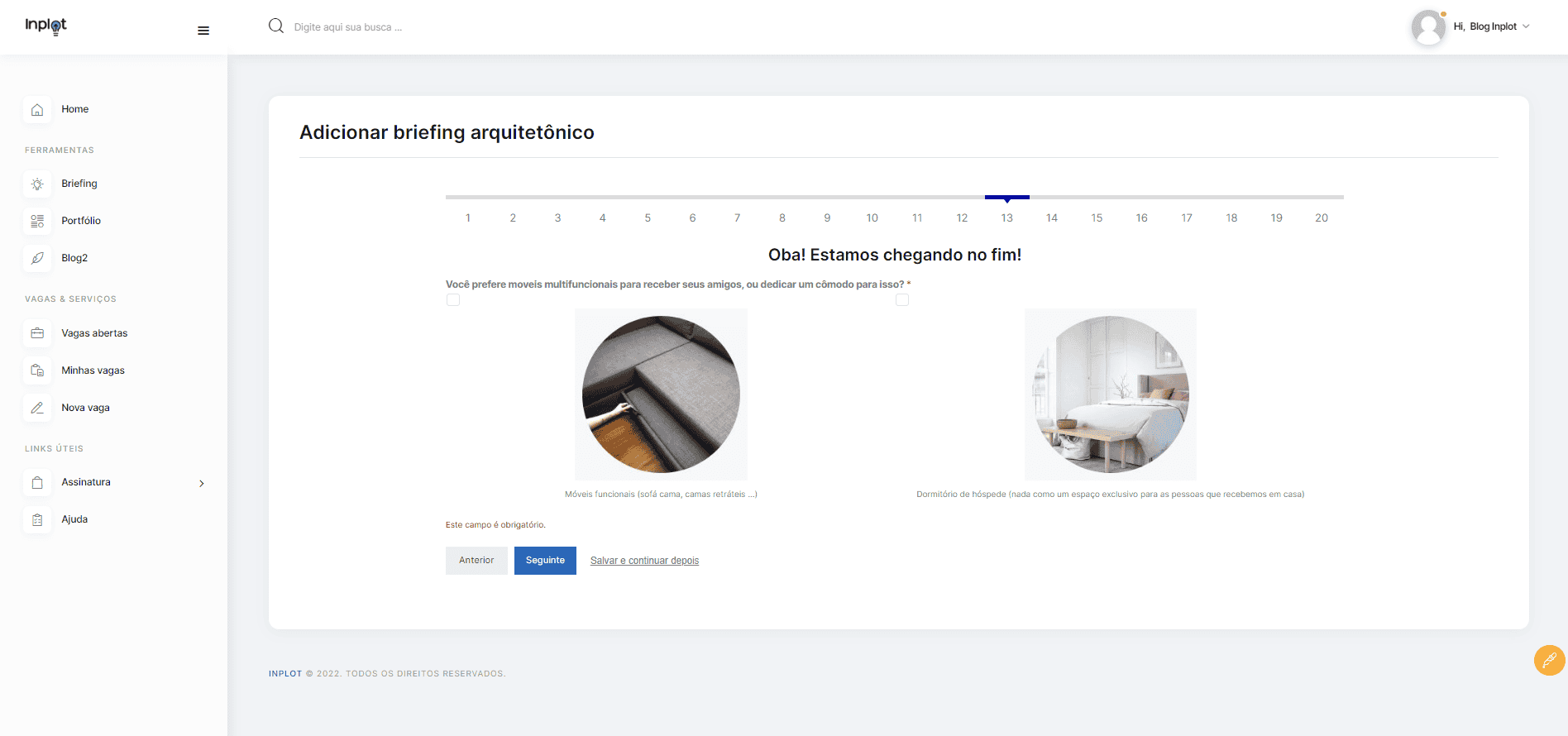1568x736 pixels.
Task: Go to Home in sidebar
Action: click(x=74, y=109)
